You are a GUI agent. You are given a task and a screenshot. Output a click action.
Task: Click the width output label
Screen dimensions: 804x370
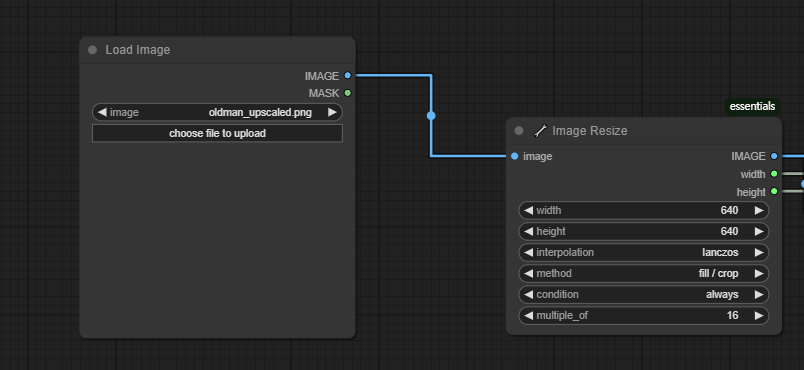pyautogui.click(x=753, y=174)
